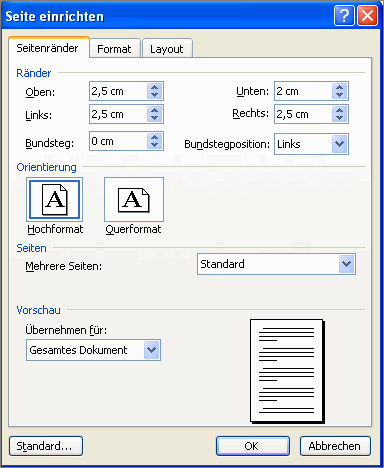384x468 pixels.
Task: Click the help question mark icon
Action: 344,15
